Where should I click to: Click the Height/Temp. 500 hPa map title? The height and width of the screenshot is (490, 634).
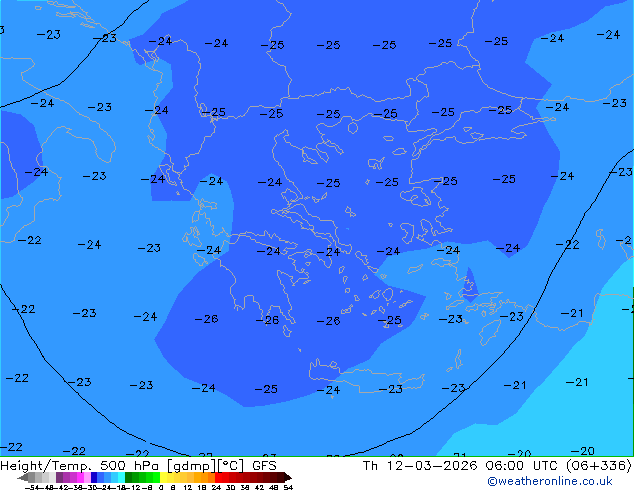[80, 466]
